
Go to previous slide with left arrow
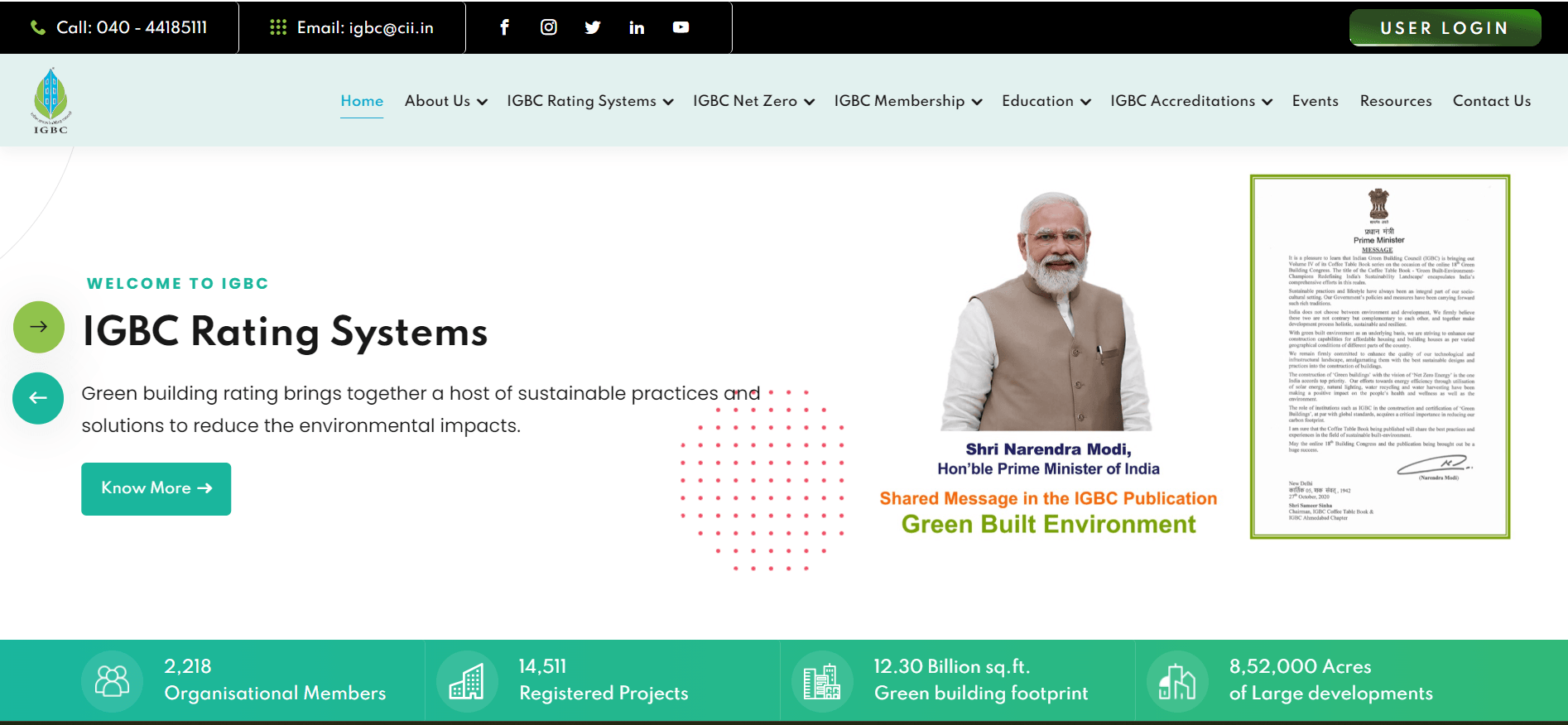(38, 398)
